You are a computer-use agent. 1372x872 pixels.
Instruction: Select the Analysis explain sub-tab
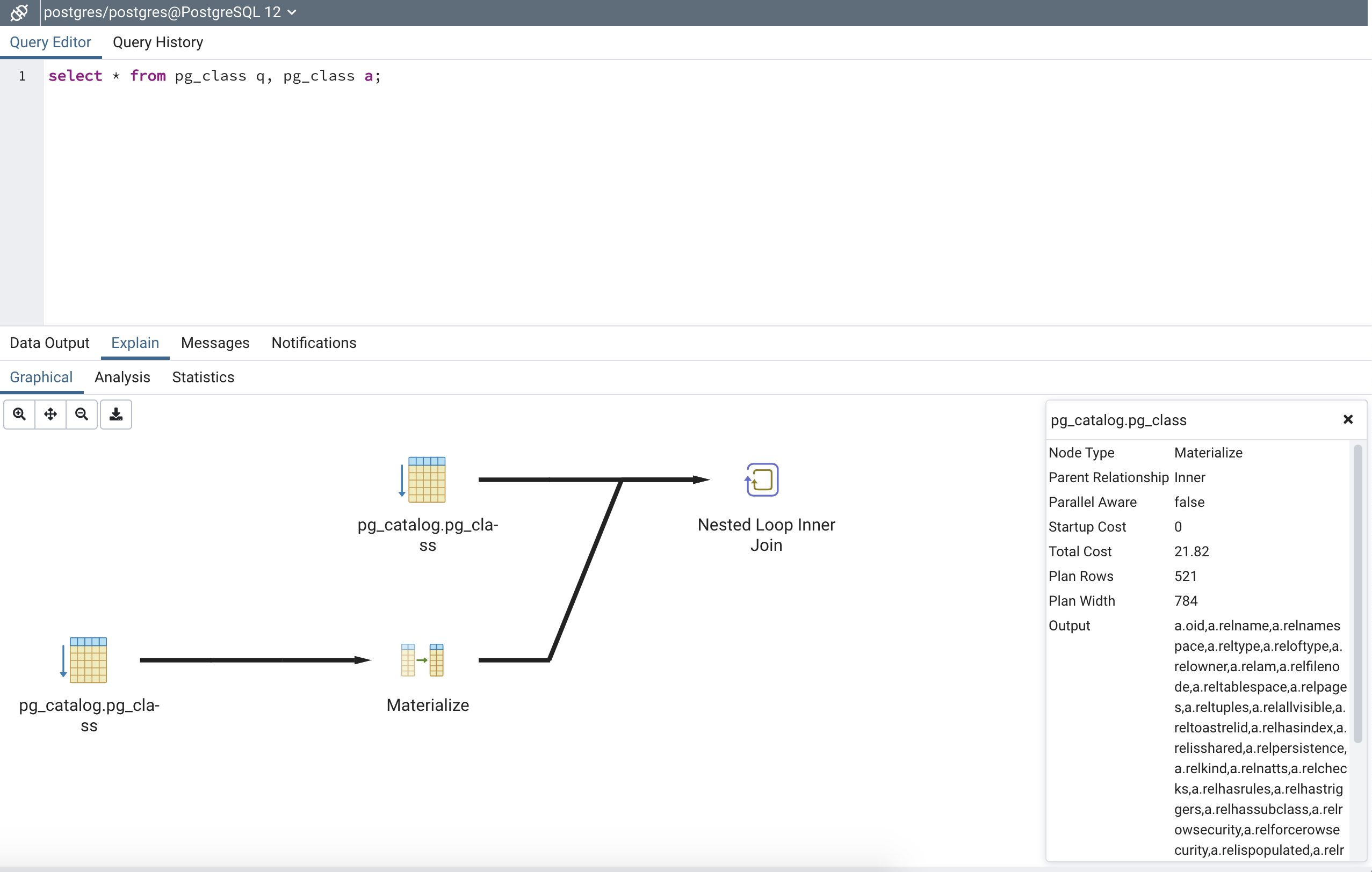(x=122, y=377)
